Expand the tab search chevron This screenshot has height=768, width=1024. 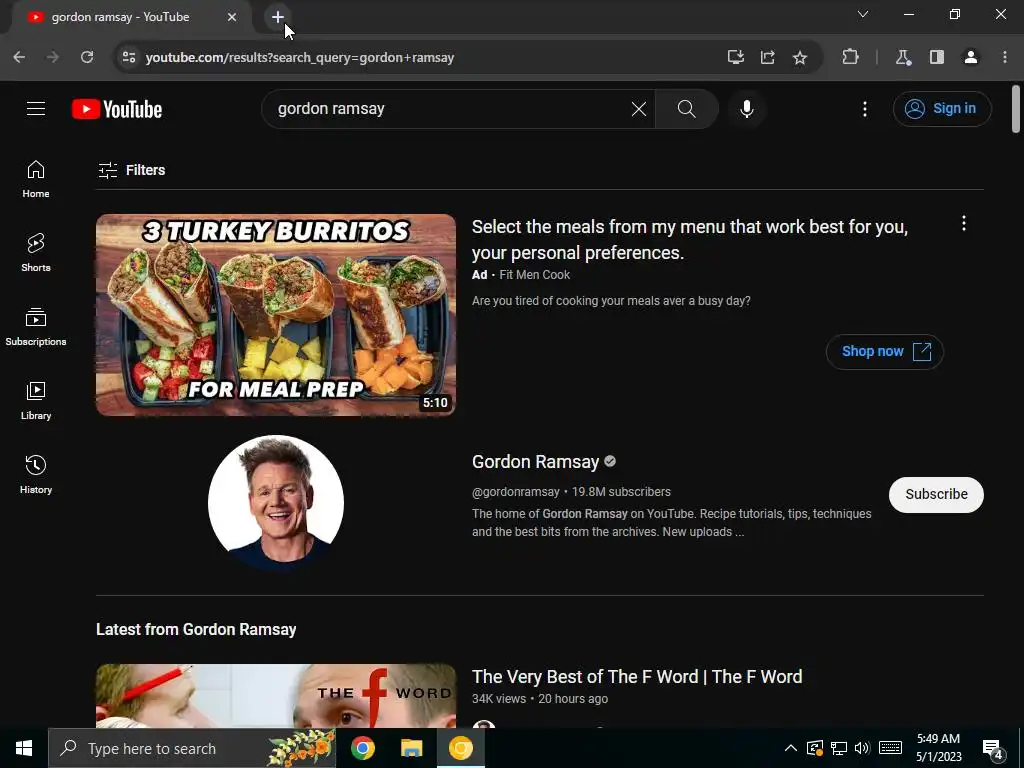click(863, 14)
